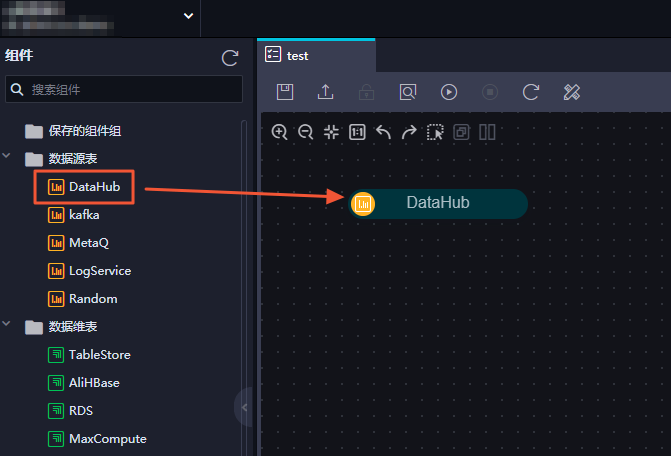This screenshot has height=456, width=671.
Task: Collapse the component side panel
Action: tap(244, 407)
